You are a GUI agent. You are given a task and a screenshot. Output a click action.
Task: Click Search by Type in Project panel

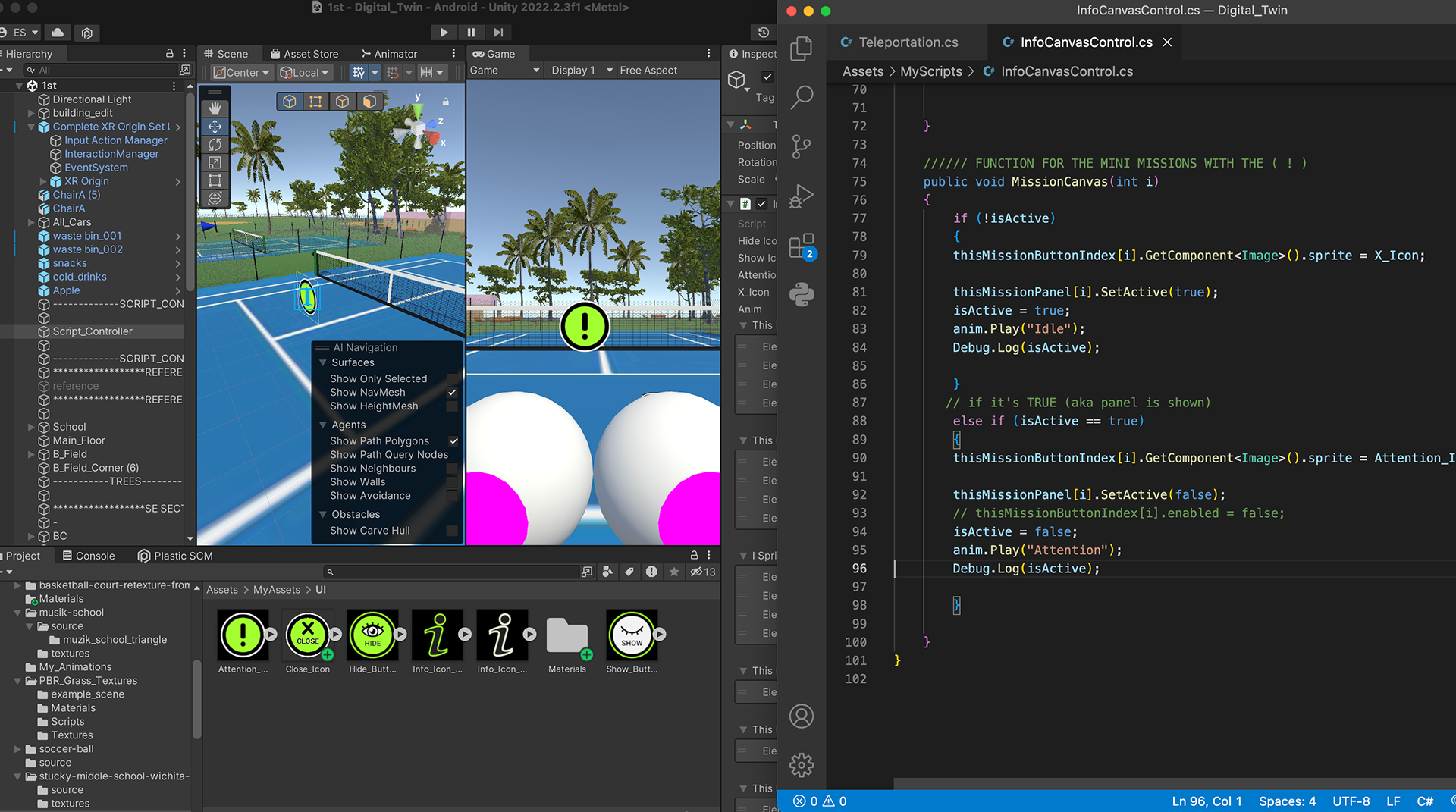607,572
